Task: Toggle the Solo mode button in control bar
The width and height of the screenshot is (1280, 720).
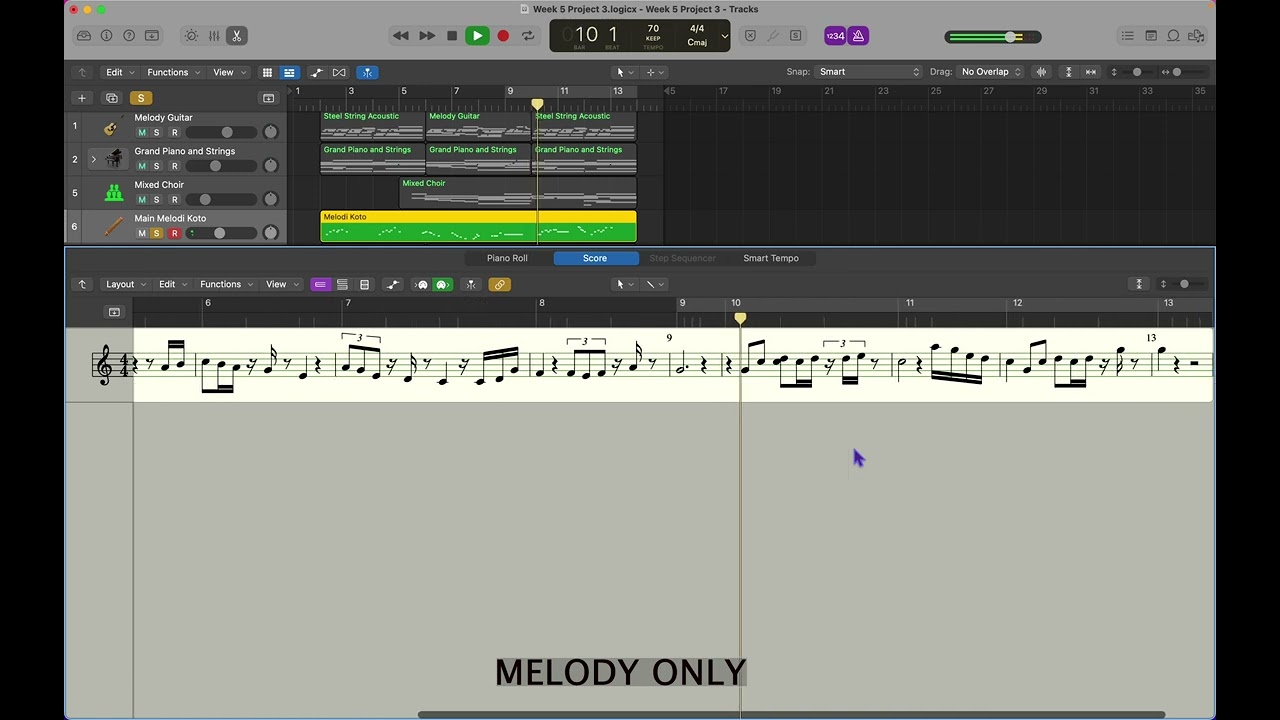Action: coord(796,36)
